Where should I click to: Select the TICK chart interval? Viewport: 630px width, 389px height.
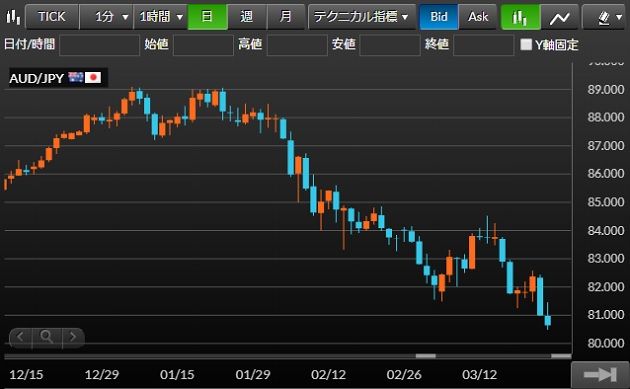coord(52,17)
